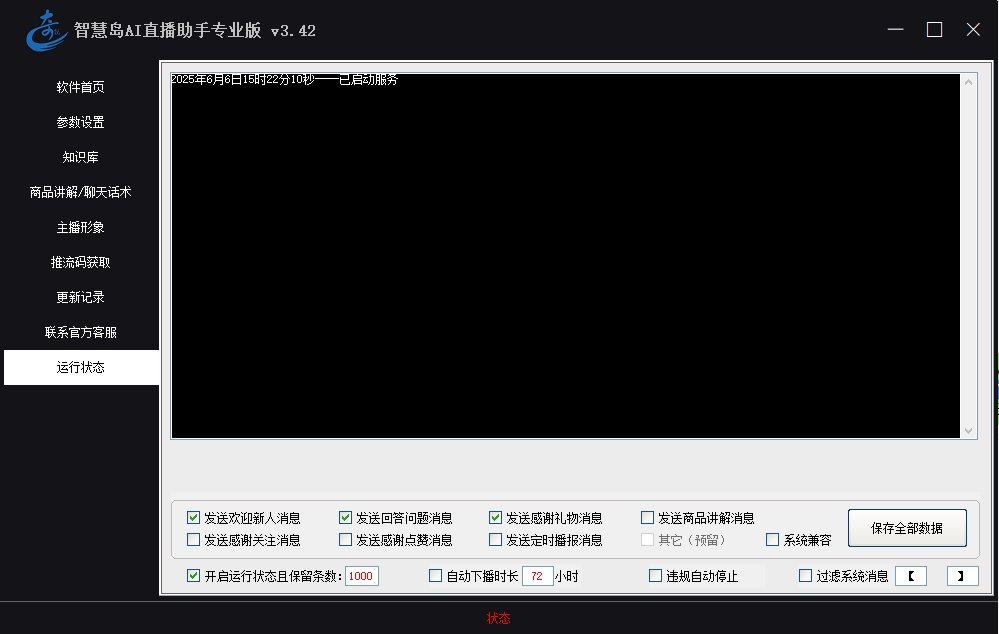Enable the 发送商品讲解消息 checkbox
Screen dimensions: 999x634
(x=648, y=518)
